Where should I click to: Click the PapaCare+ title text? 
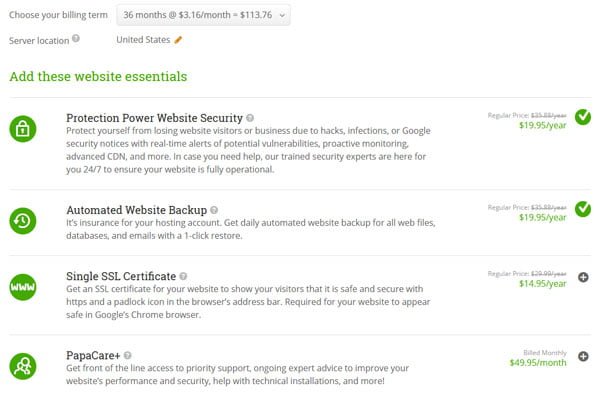pyautogui.click(x=93, y=355)
